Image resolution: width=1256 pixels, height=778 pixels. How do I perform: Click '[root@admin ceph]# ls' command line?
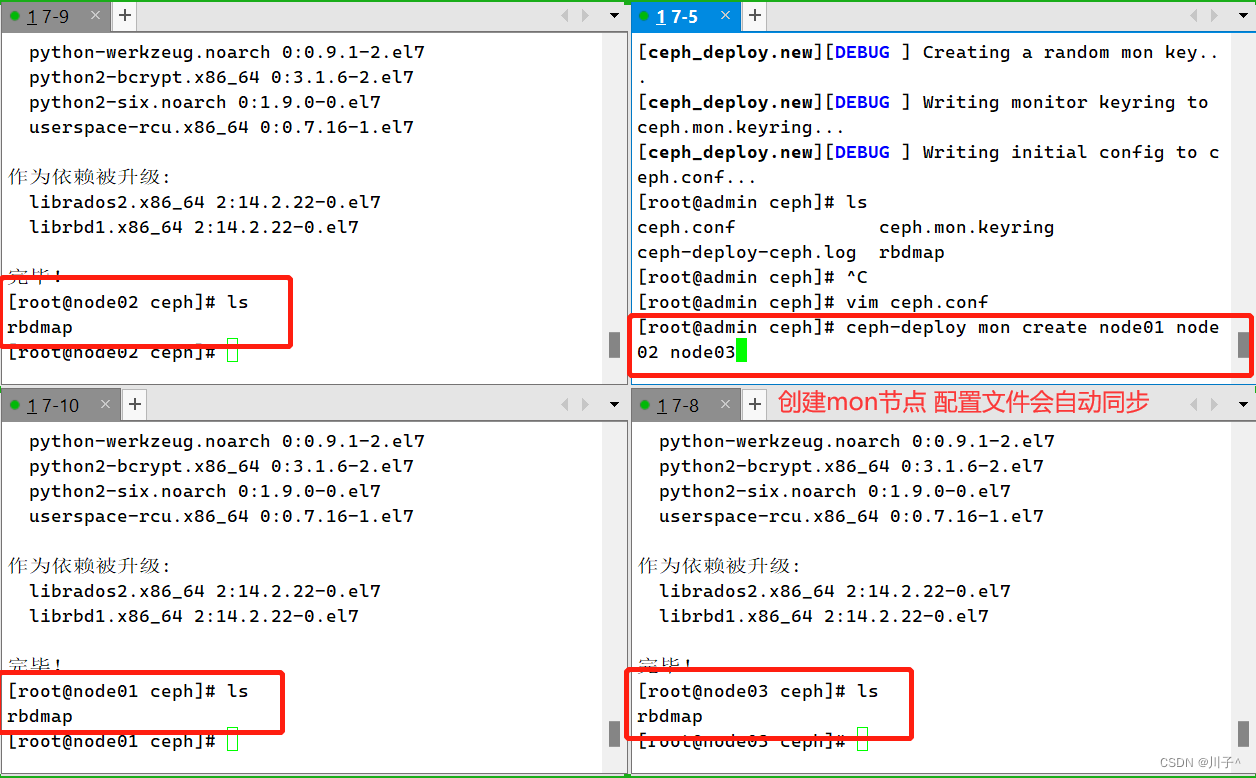(x=753, y=202)
